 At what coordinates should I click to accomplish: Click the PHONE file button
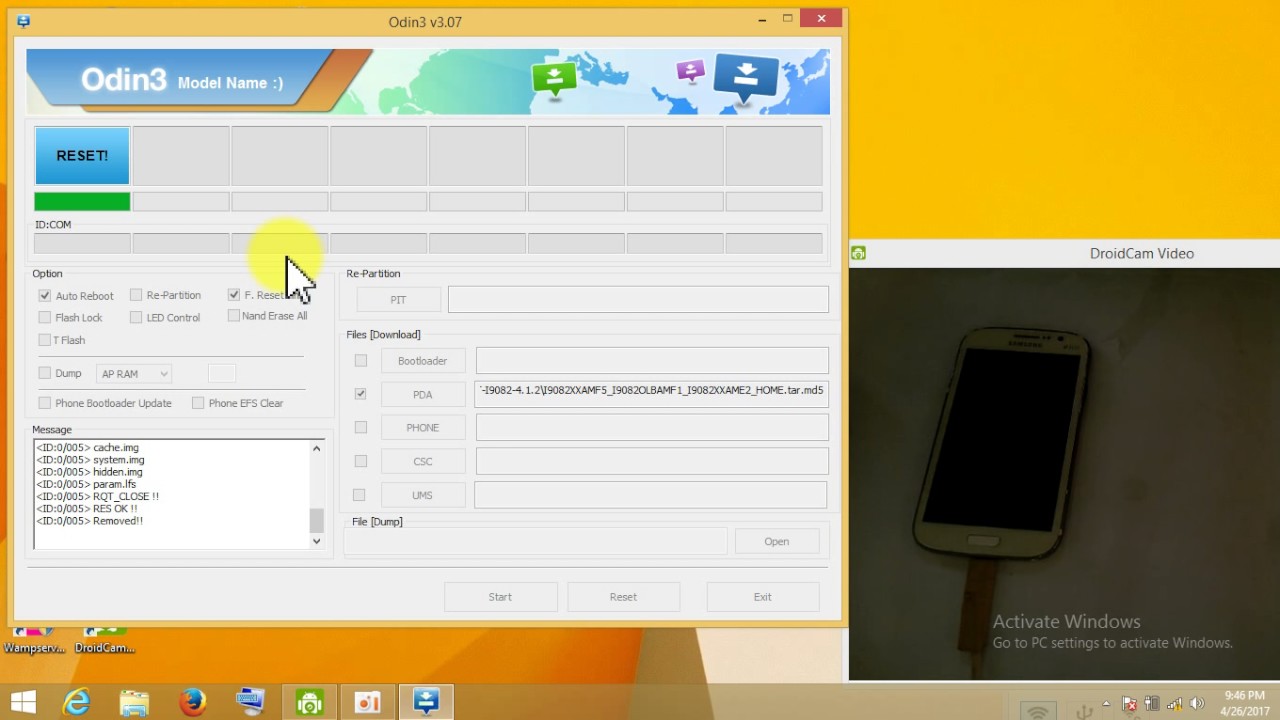pos(422,427)
